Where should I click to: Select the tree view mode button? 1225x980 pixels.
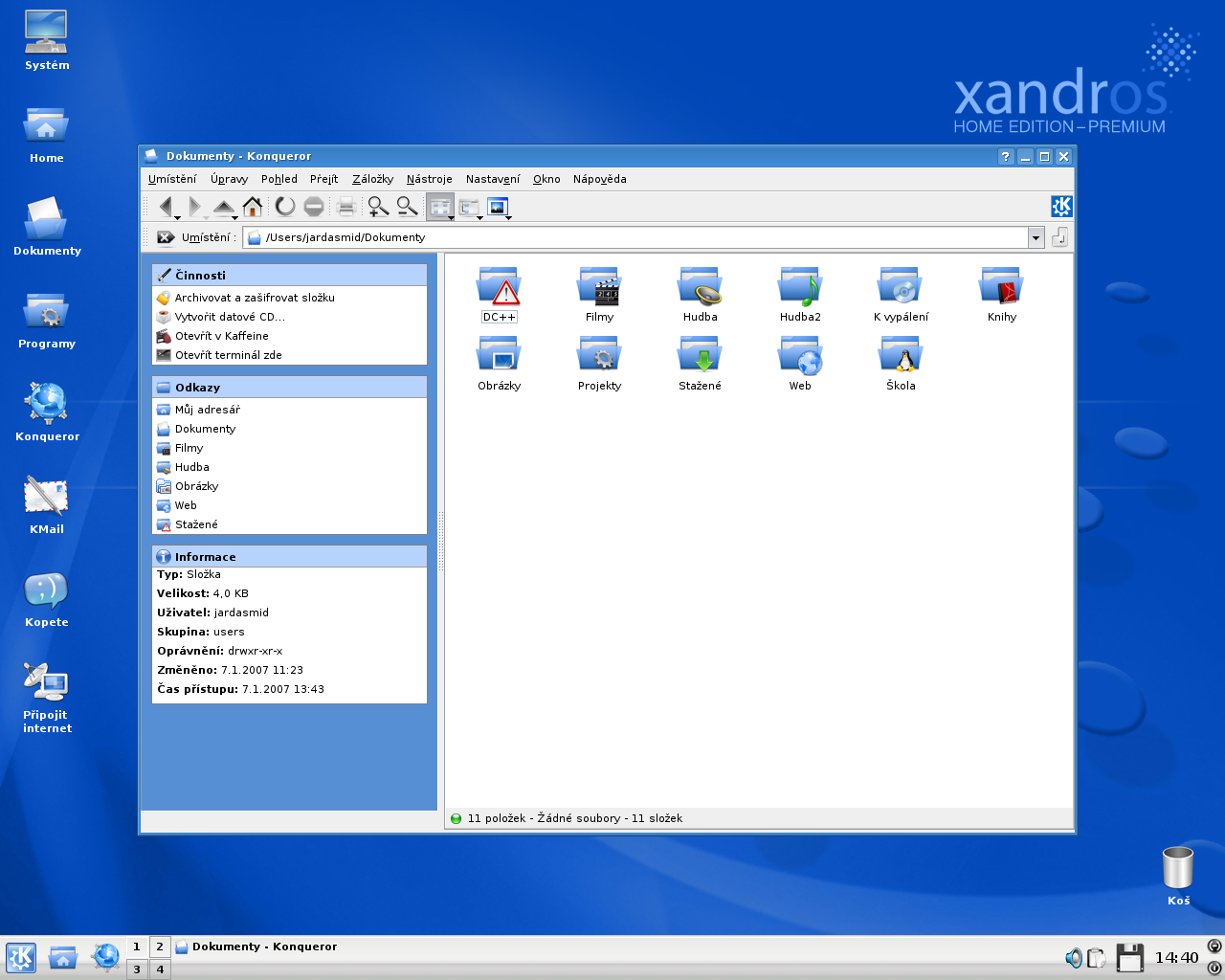[x=468, y=206]
